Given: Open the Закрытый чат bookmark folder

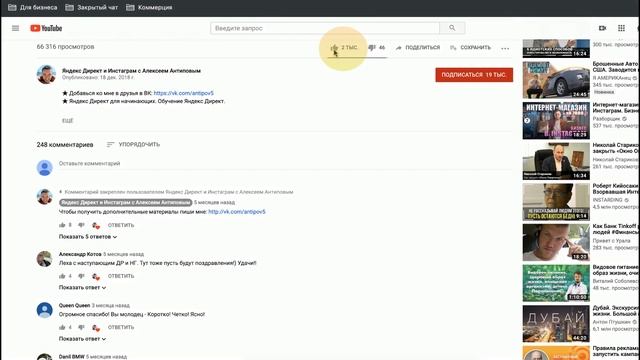Looking at the screenshot, I should (91, 7).
